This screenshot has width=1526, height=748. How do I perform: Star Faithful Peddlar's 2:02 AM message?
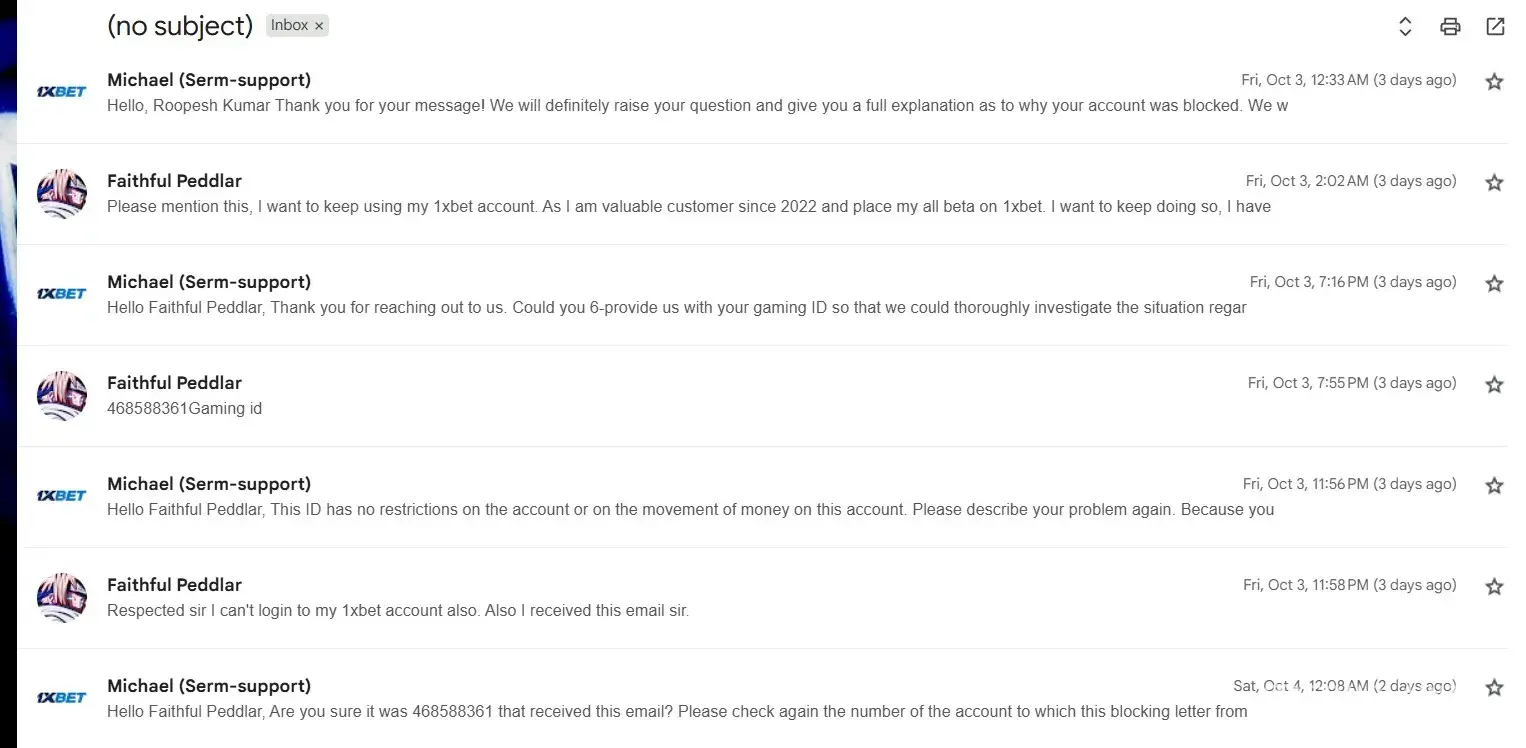coord(1494,182)
